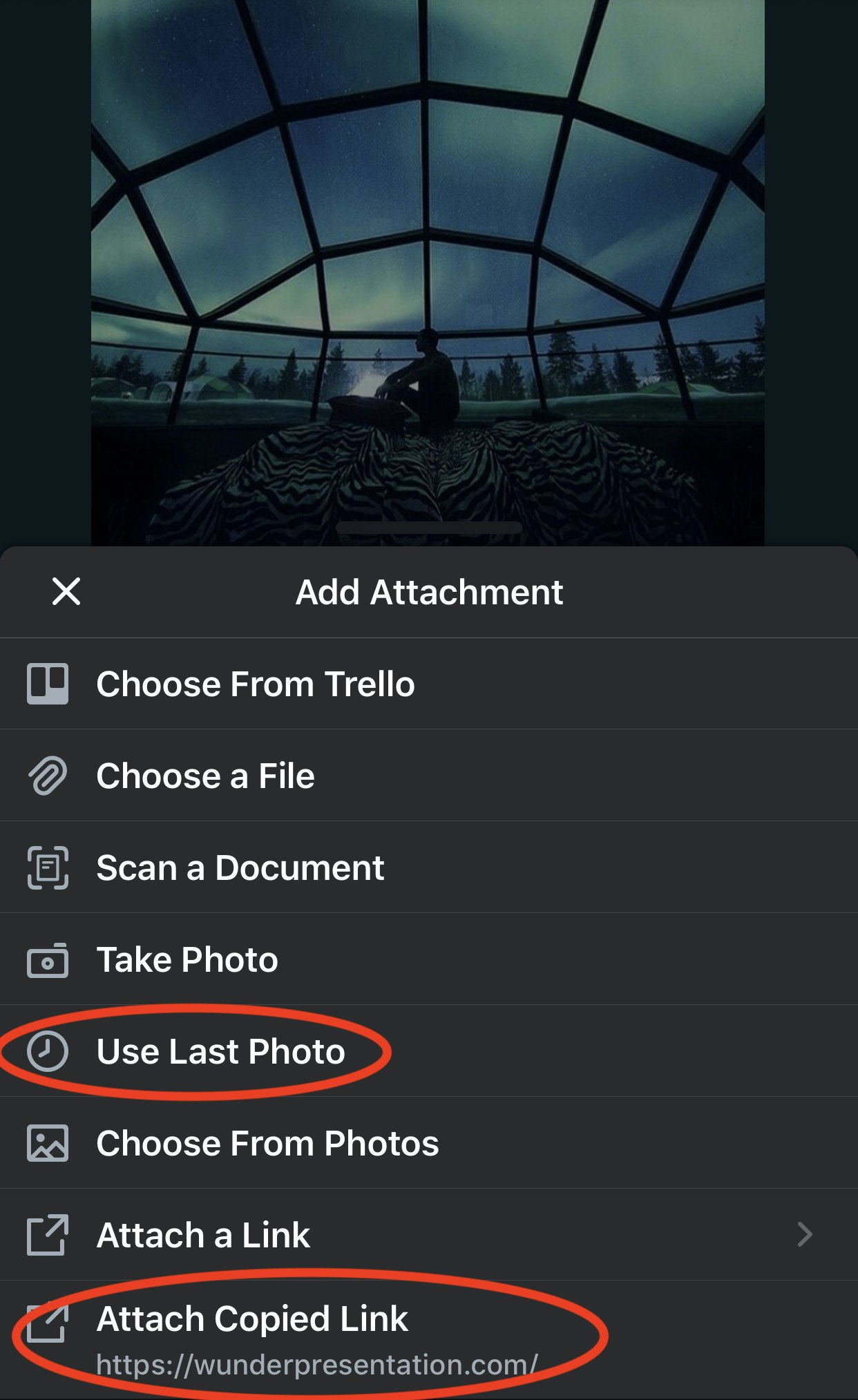Click the photo gallery icon

[48, 1143]
